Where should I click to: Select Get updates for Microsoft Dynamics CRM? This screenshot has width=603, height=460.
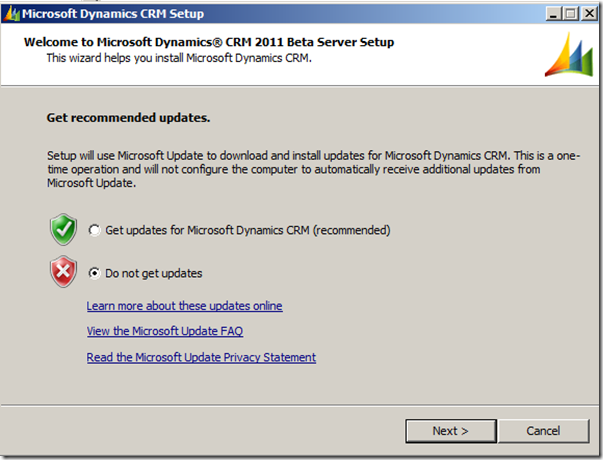(94, 230)
